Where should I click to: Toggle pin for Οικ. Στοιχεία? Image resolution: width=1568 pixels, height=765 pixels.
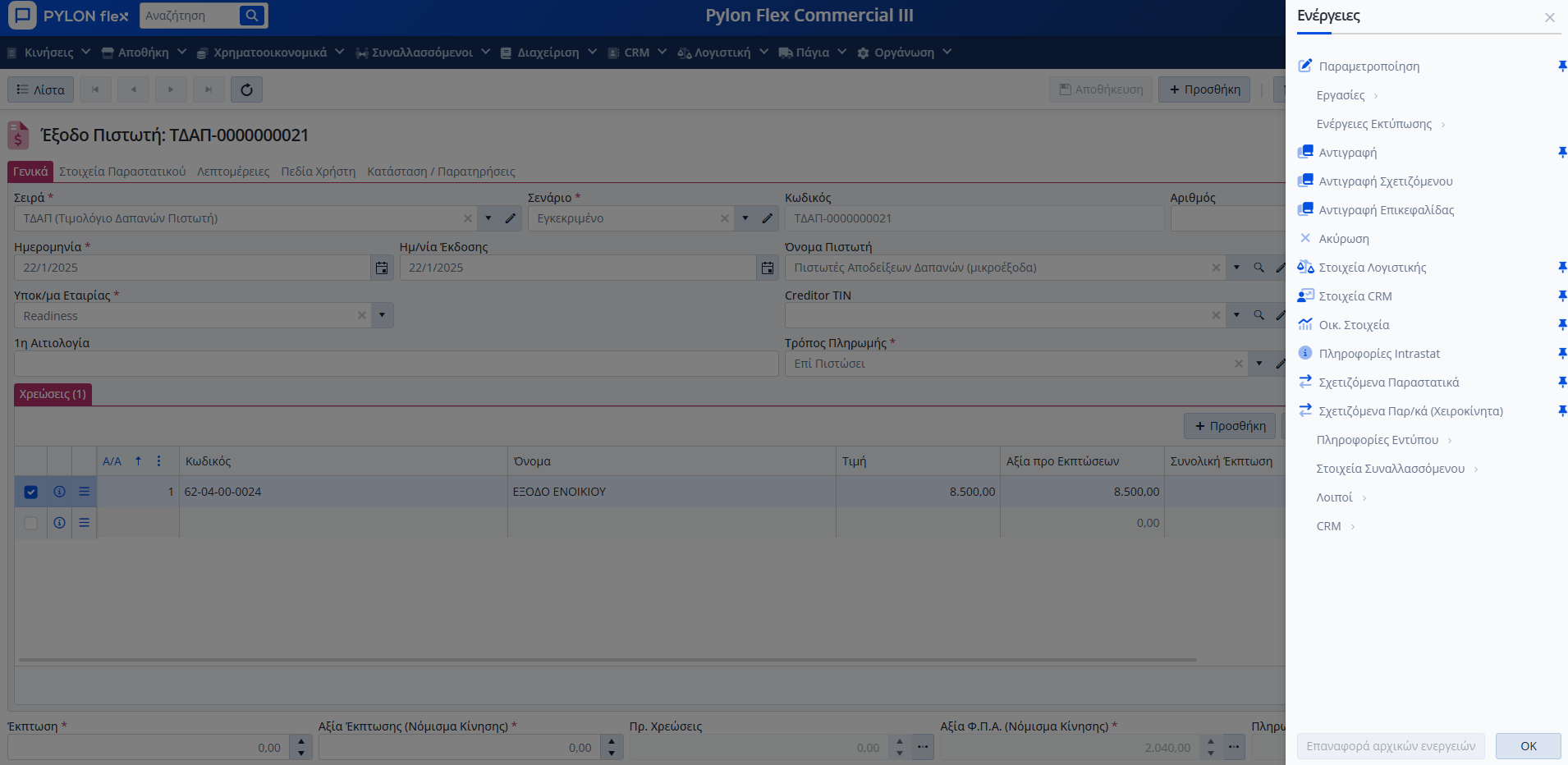coord(1562,325)
